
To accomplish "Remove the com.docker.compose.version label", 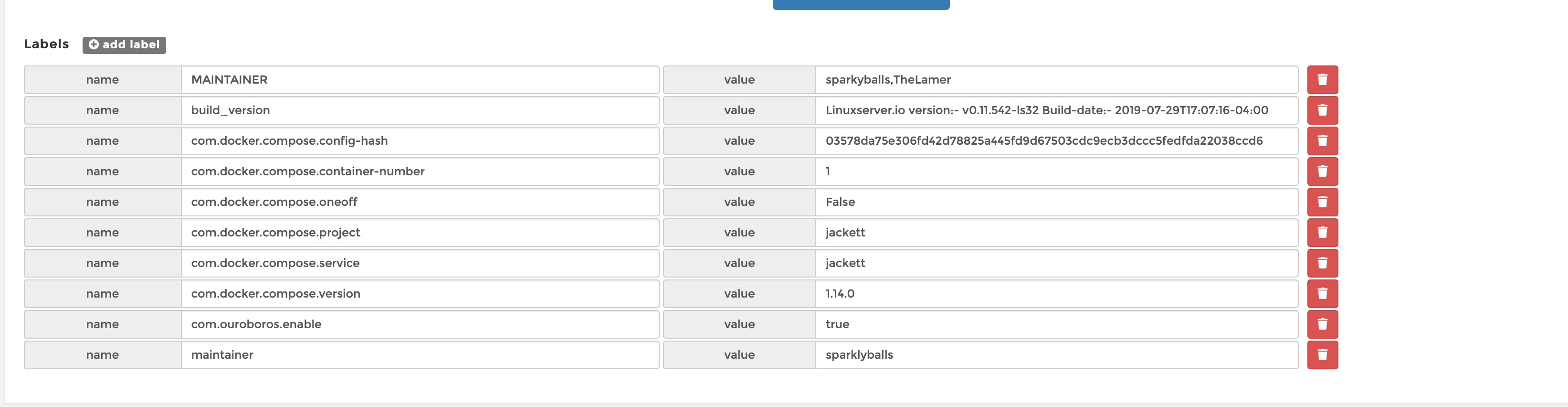I will pos(1322,293).
